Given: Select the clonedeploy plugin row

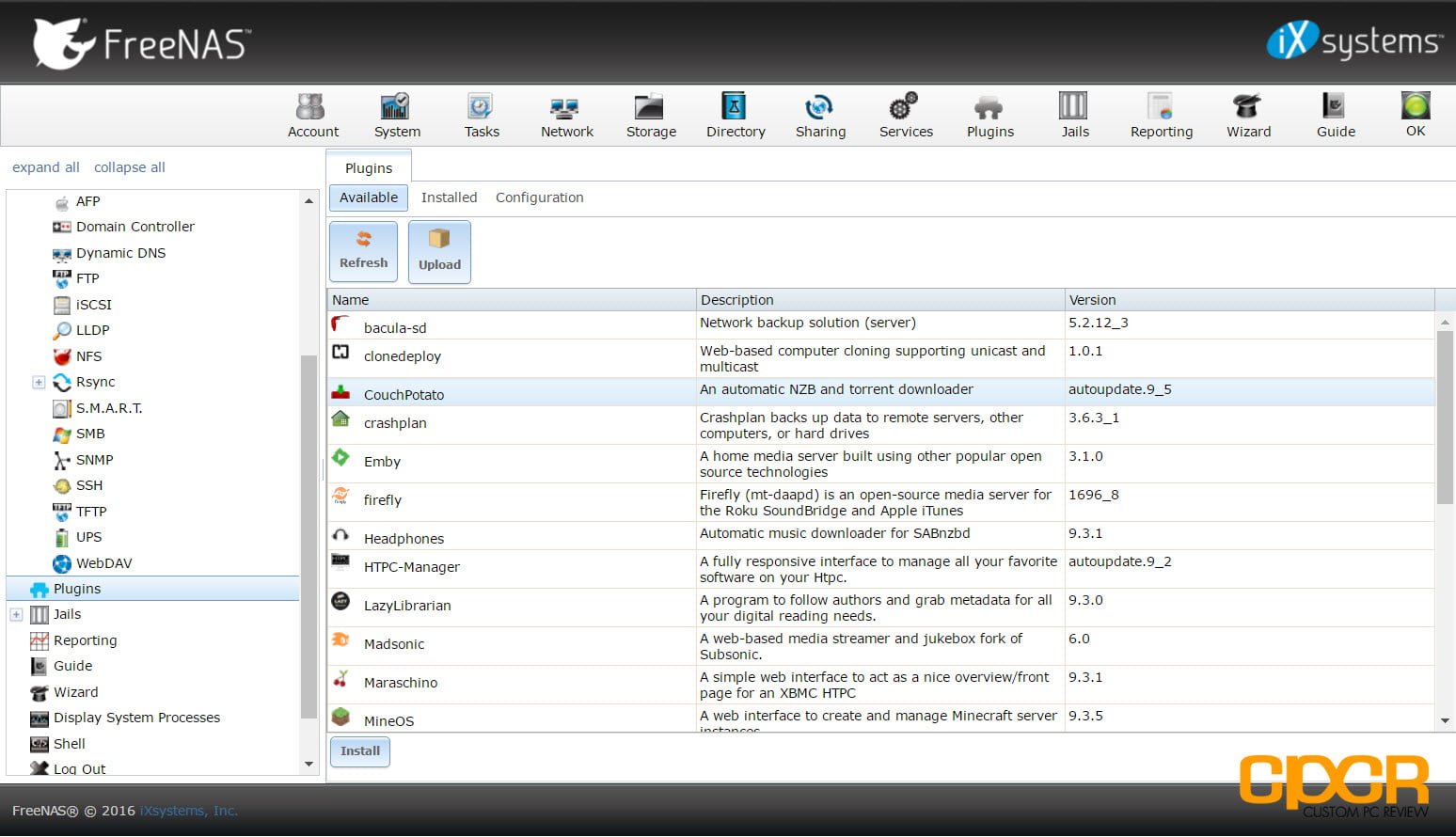Looking at the screenshot, I should (881, 359).
